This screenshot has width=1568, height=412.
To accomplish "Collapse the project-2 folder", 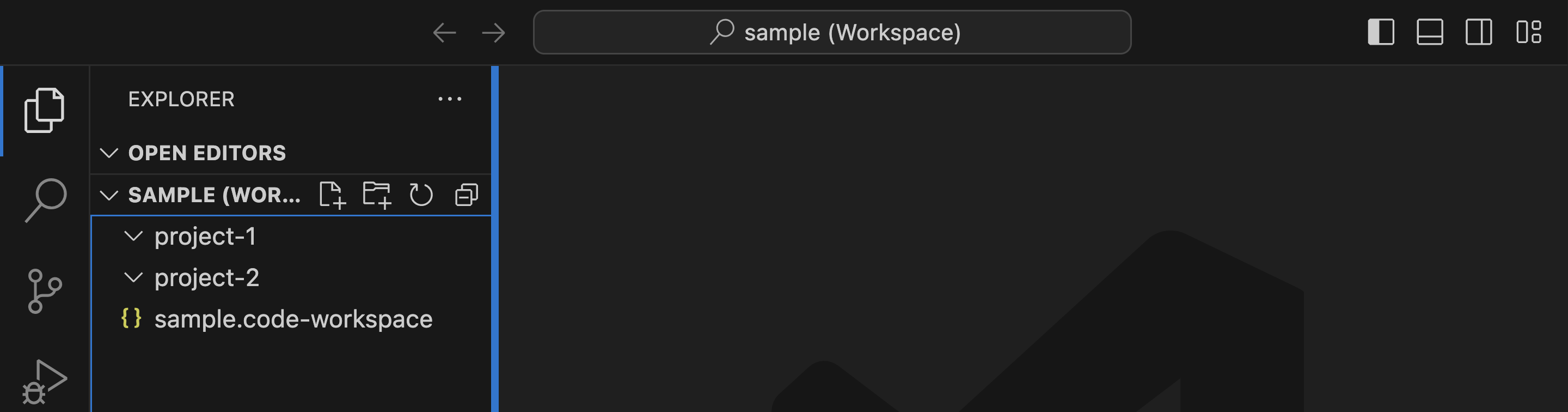I will coord(133,278).
